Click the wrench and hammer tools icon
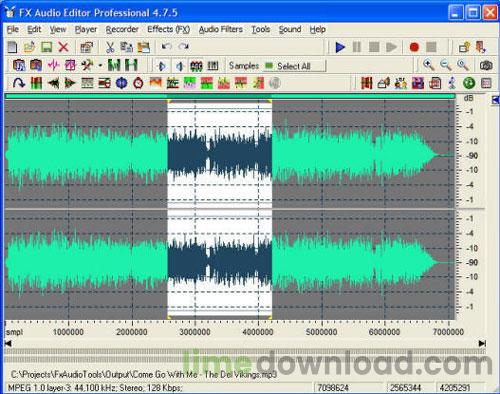 [x=87, y=65]
